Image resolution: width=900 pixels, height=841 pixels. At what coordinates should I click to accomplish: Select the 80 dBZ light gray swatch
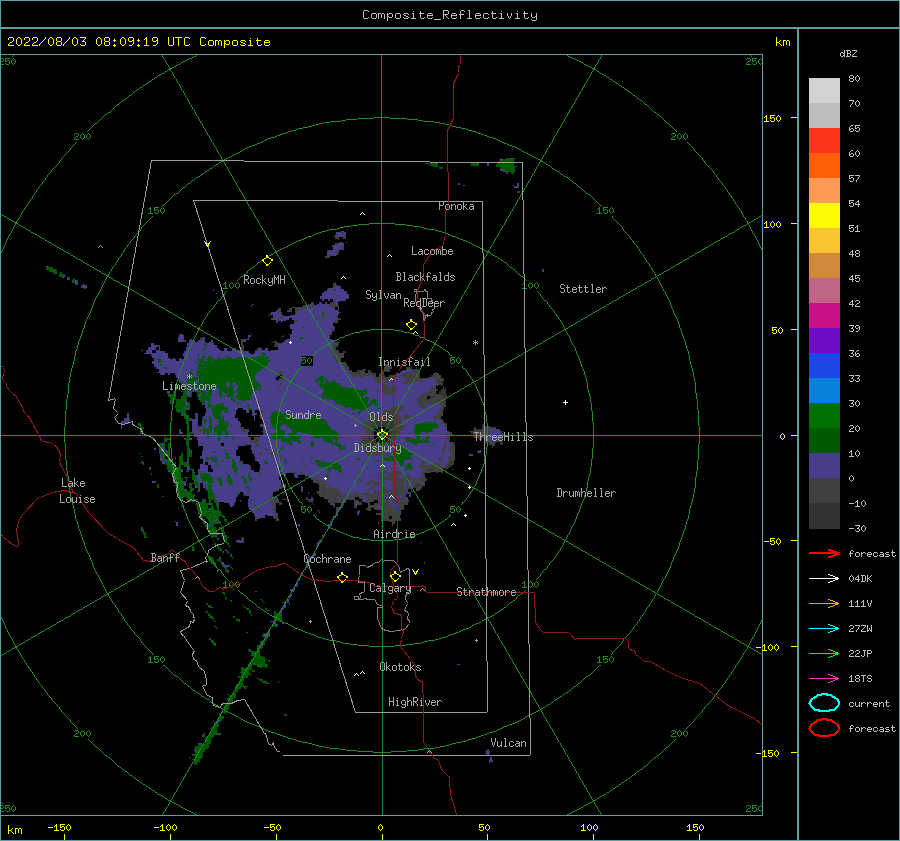[824, 90]
